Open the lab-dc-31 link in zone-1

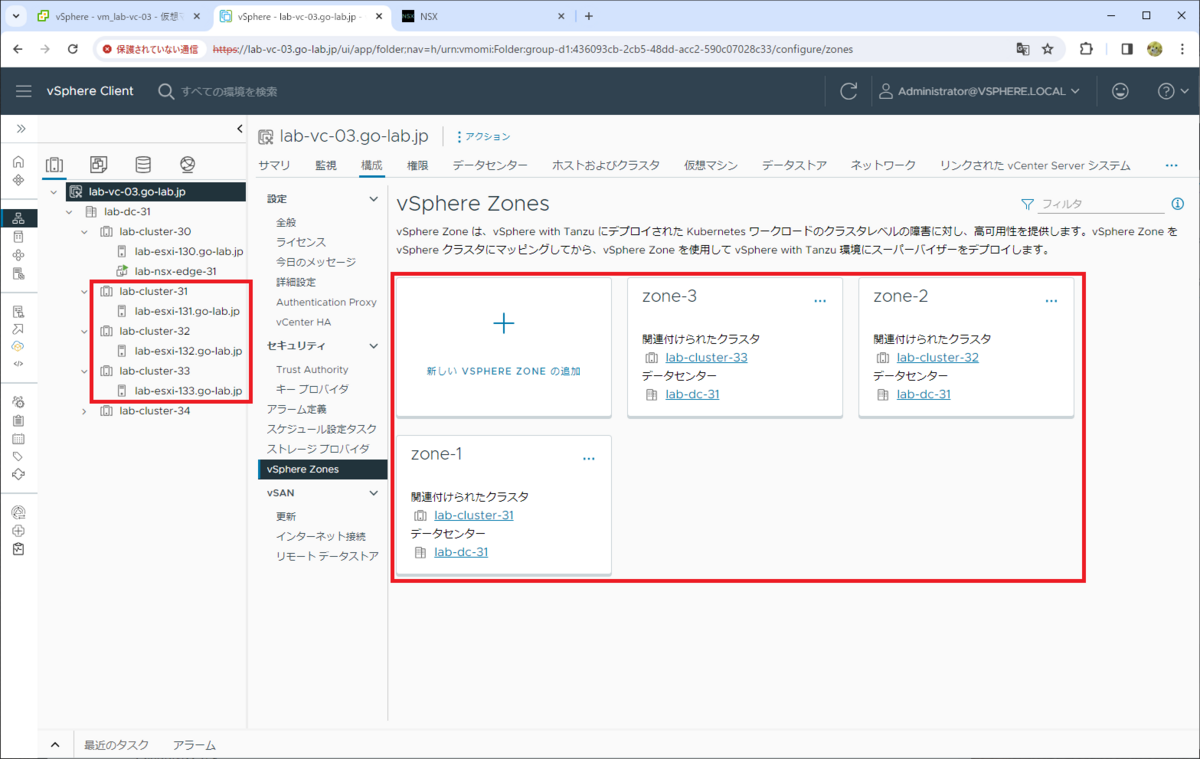pos(461,552)
